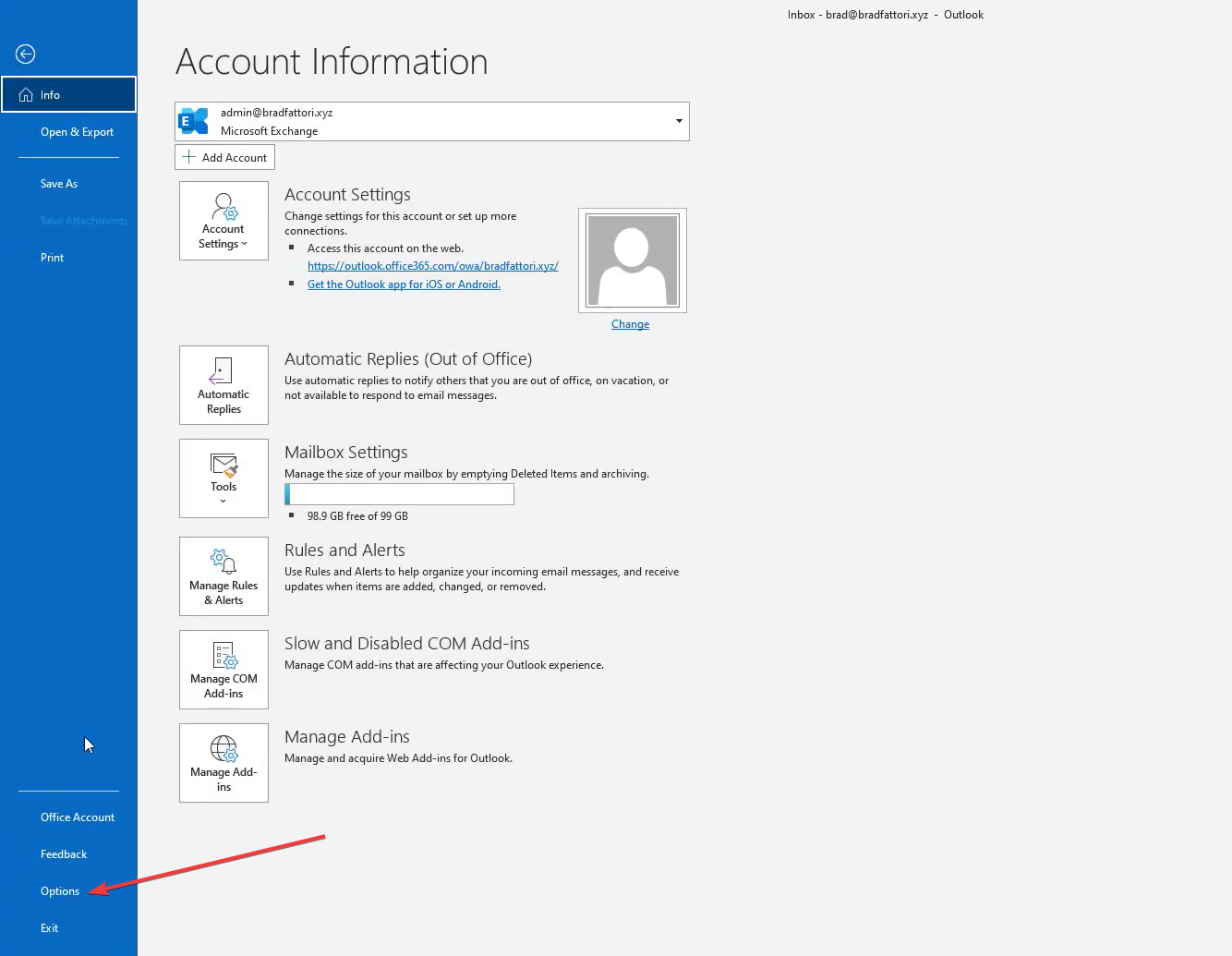This screenshot has width=1232, height=956.
Task: Click the Manage Rules & Alerts icon
Action: (223, 561)
